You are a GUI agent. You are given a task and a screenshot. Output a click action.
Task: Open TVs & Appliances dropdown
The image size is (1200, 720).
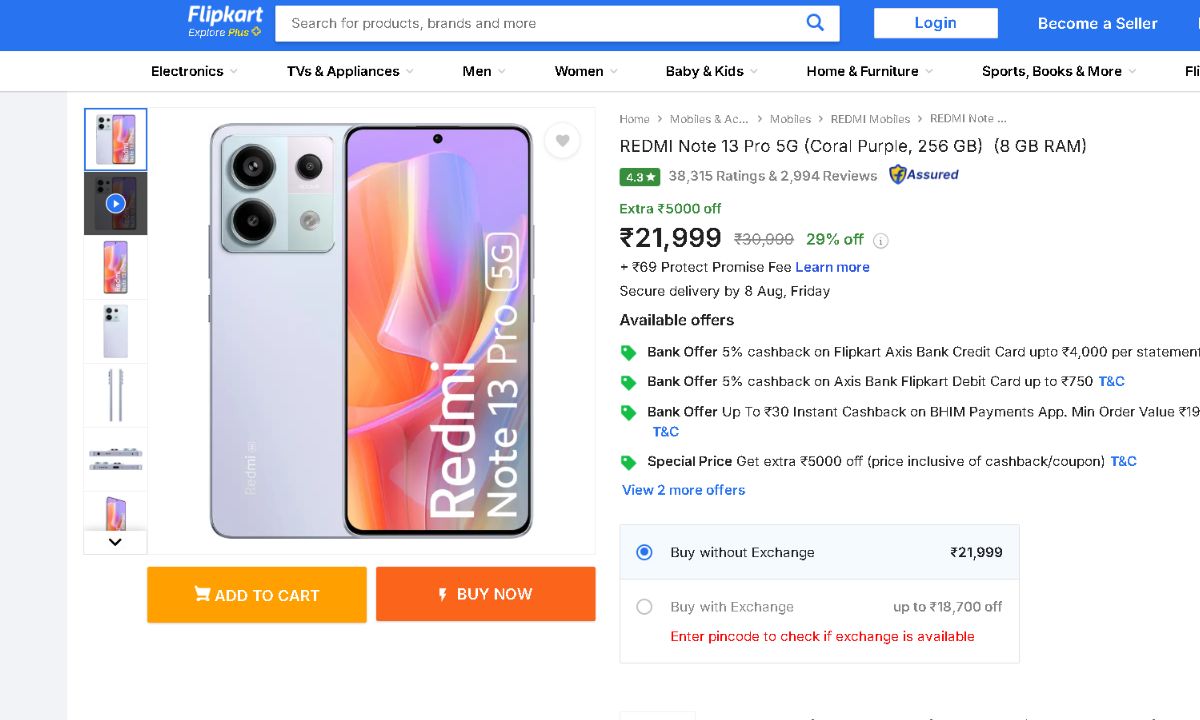350,71
